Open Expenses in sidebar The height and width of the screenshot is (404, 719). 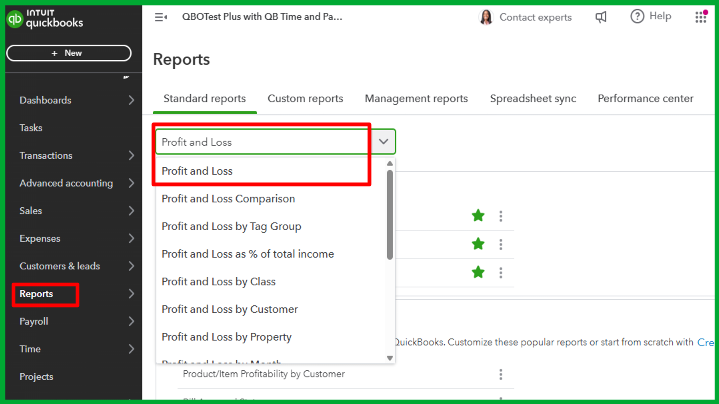40,239
